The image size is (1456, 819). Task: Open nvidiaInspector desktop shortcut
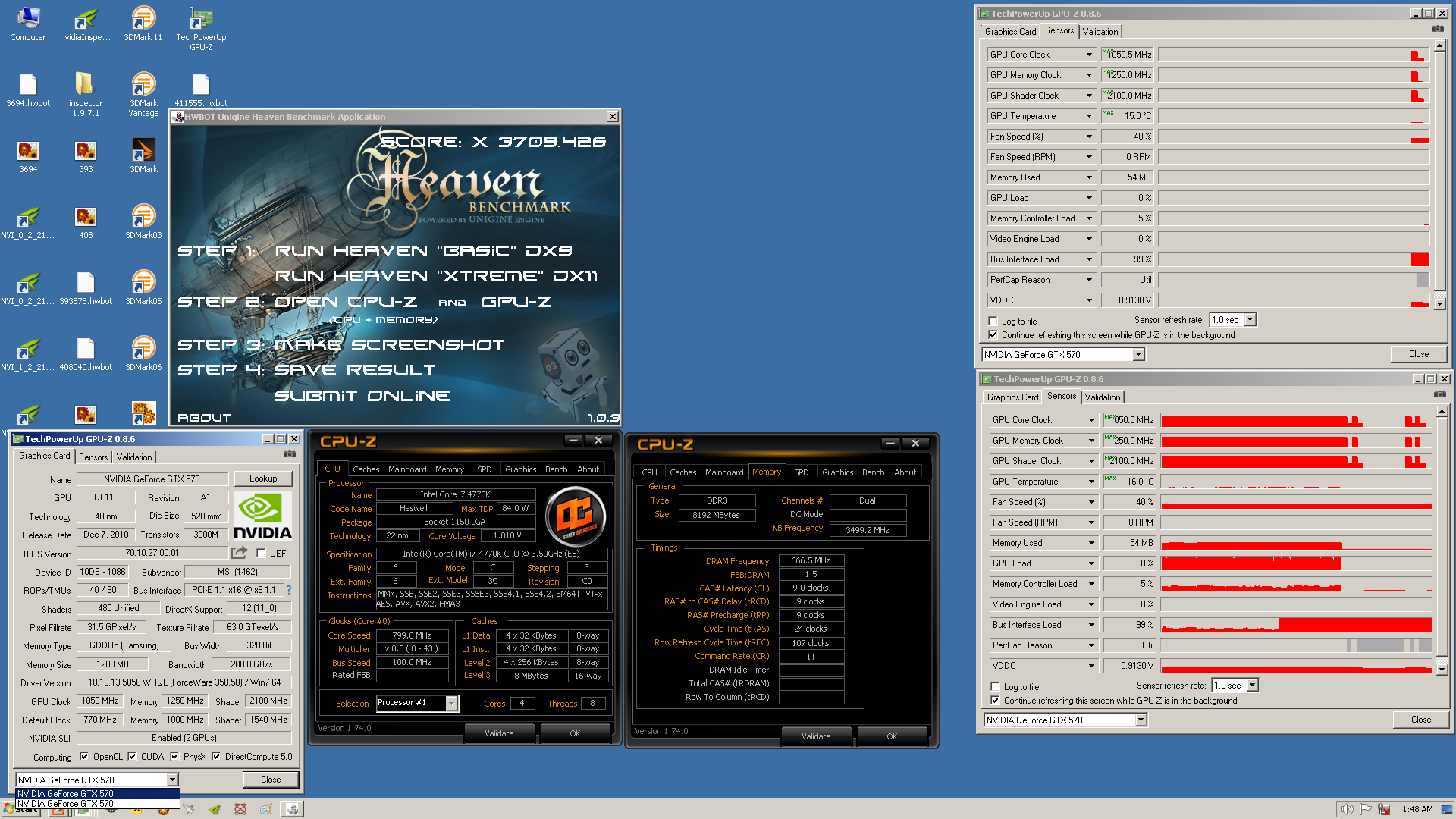click(86, 23)
